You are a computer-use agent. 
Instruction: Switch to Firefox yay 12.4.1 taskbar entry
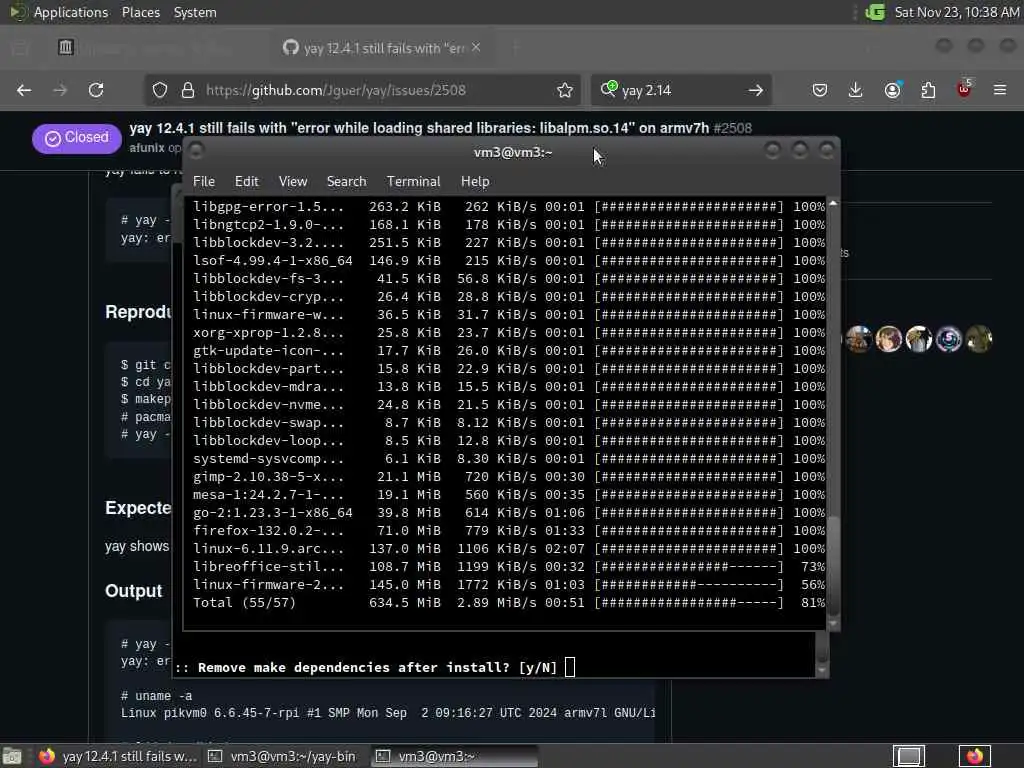(x=118, y=756)
